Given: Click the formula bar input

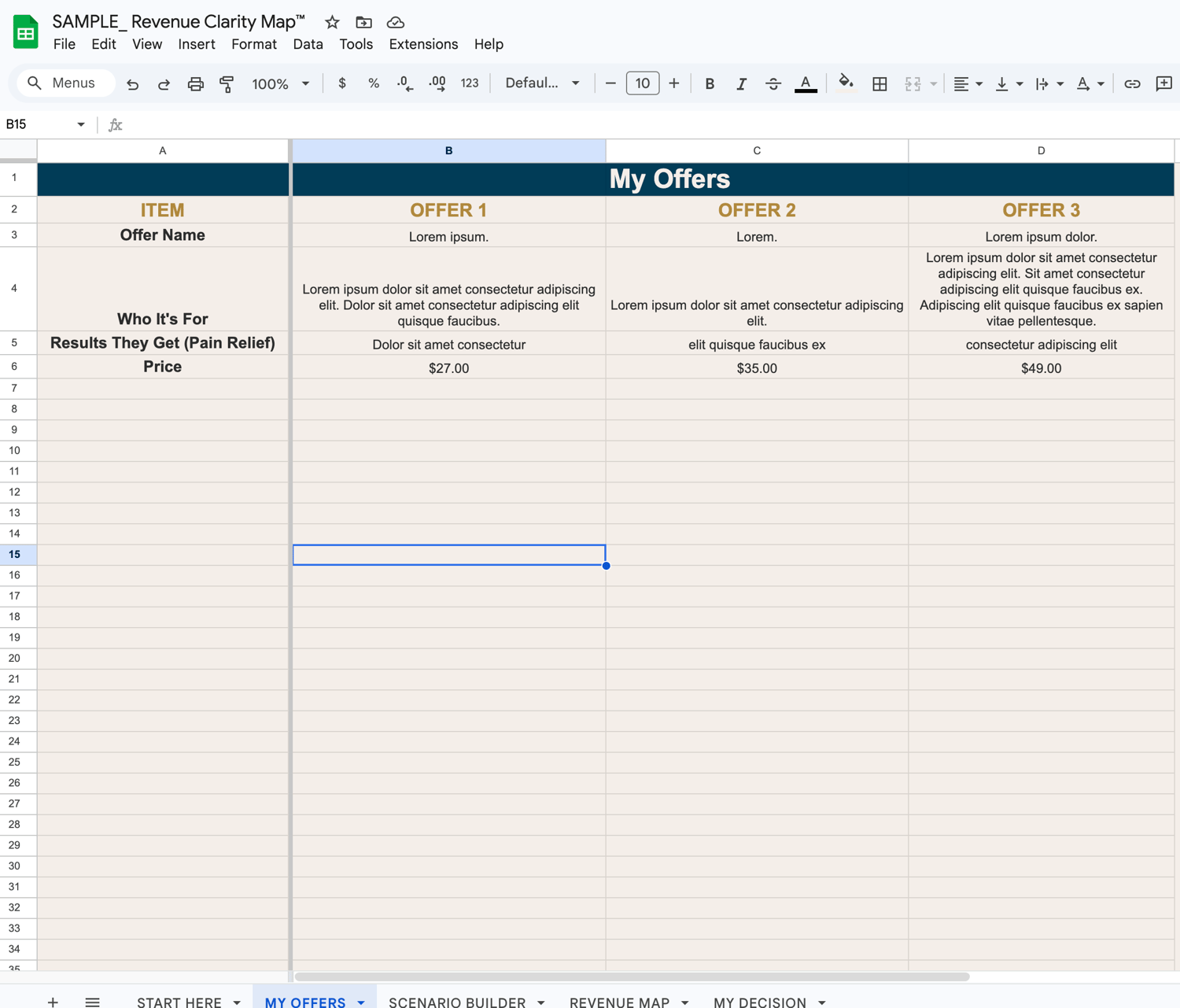Looking at the screenshot, I should pyautogui.click(x=653, y=124).
